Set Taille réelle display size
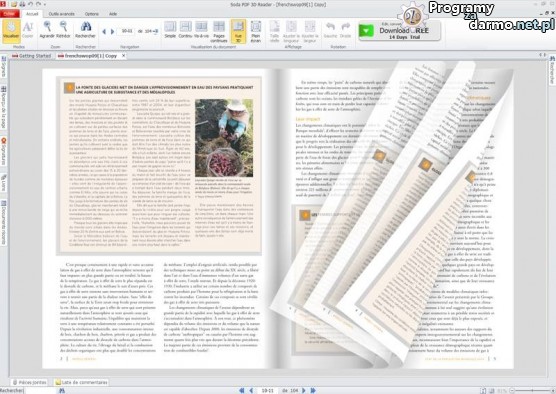556x394 pixels. (x=274, y=31)
